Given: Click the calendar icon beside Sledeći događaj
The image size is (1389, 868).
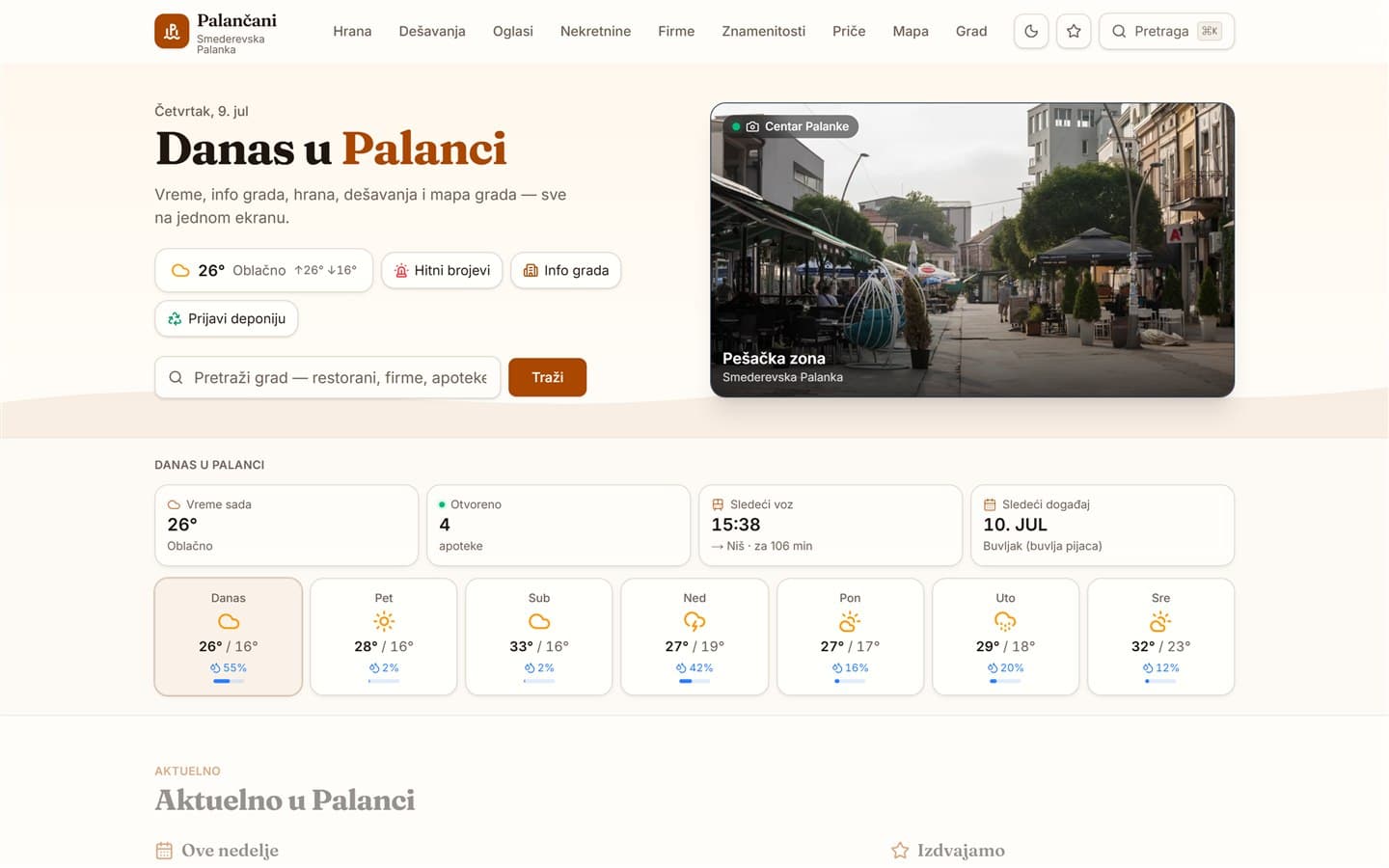Looking at the screenshot, I should tap(990, 504).
